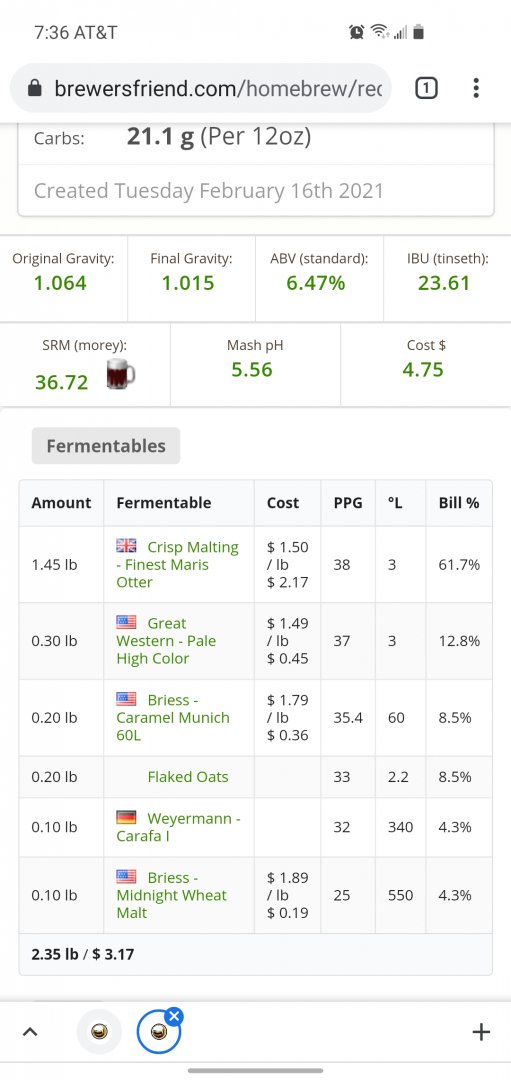Open the browser three-dot menu
Image resolution: width=511 pixels, height=1080 pixels.
pyautogui.click(x=475, y=87)
